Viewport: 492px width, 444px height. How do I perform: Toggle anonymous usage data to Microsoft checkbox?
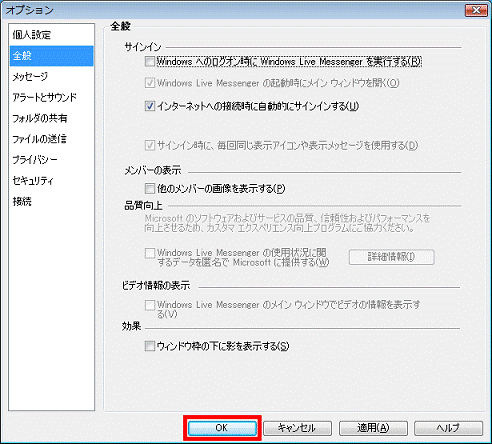(x=150, y=253)
